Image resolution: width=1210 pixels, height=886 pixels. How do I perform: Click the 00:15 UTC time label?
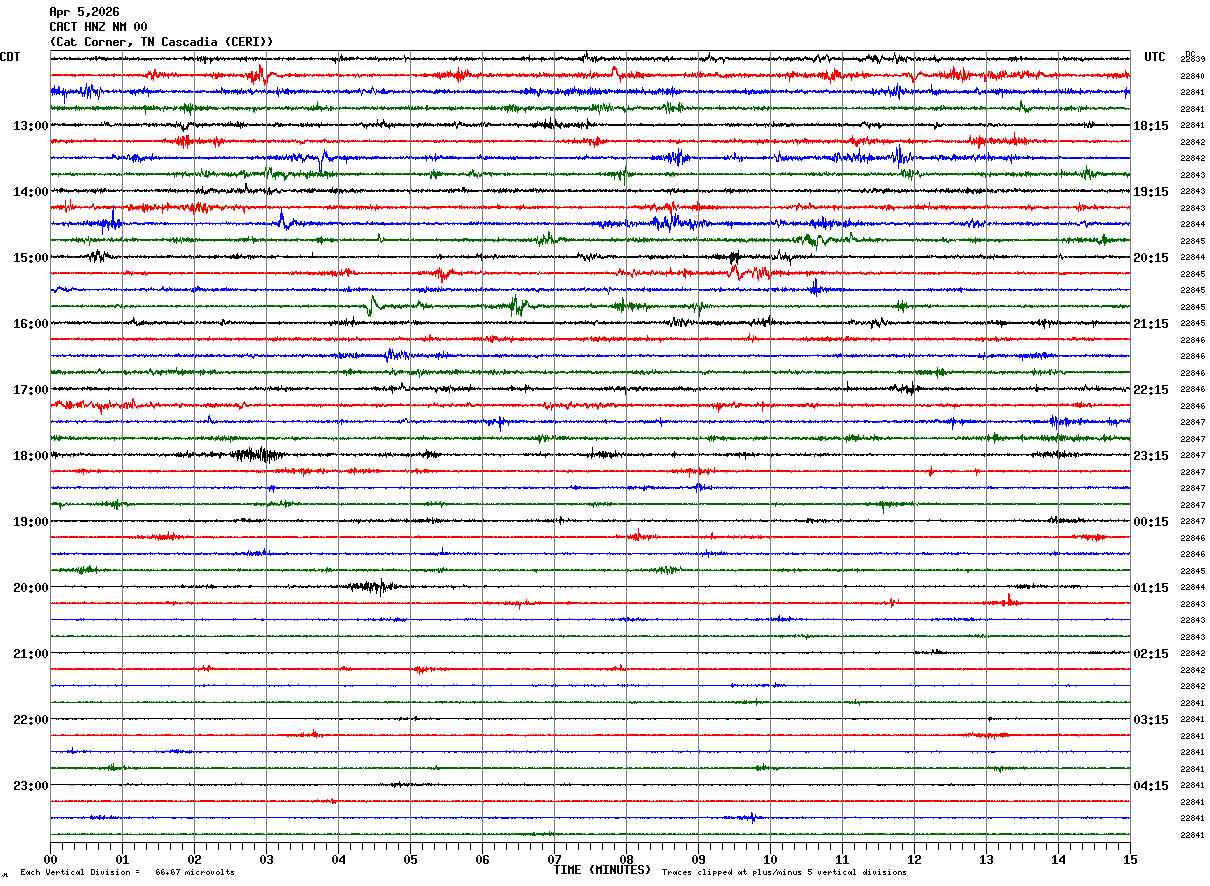click(1151, 522)
